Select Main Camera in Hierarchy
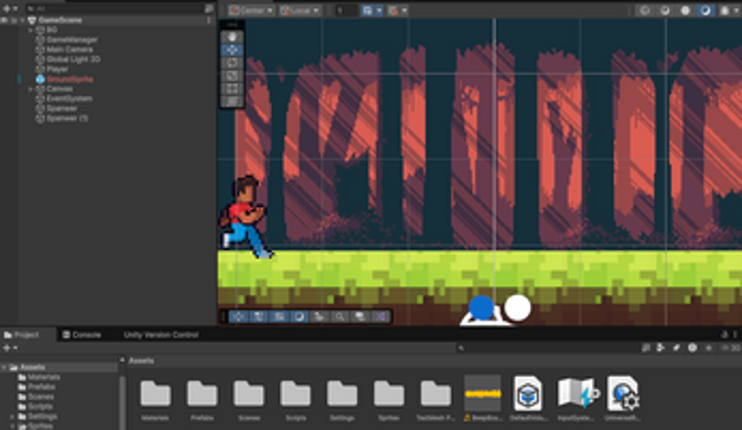This screenshot has width=742, height=430. pyautogui.click(x=69, y=50)
